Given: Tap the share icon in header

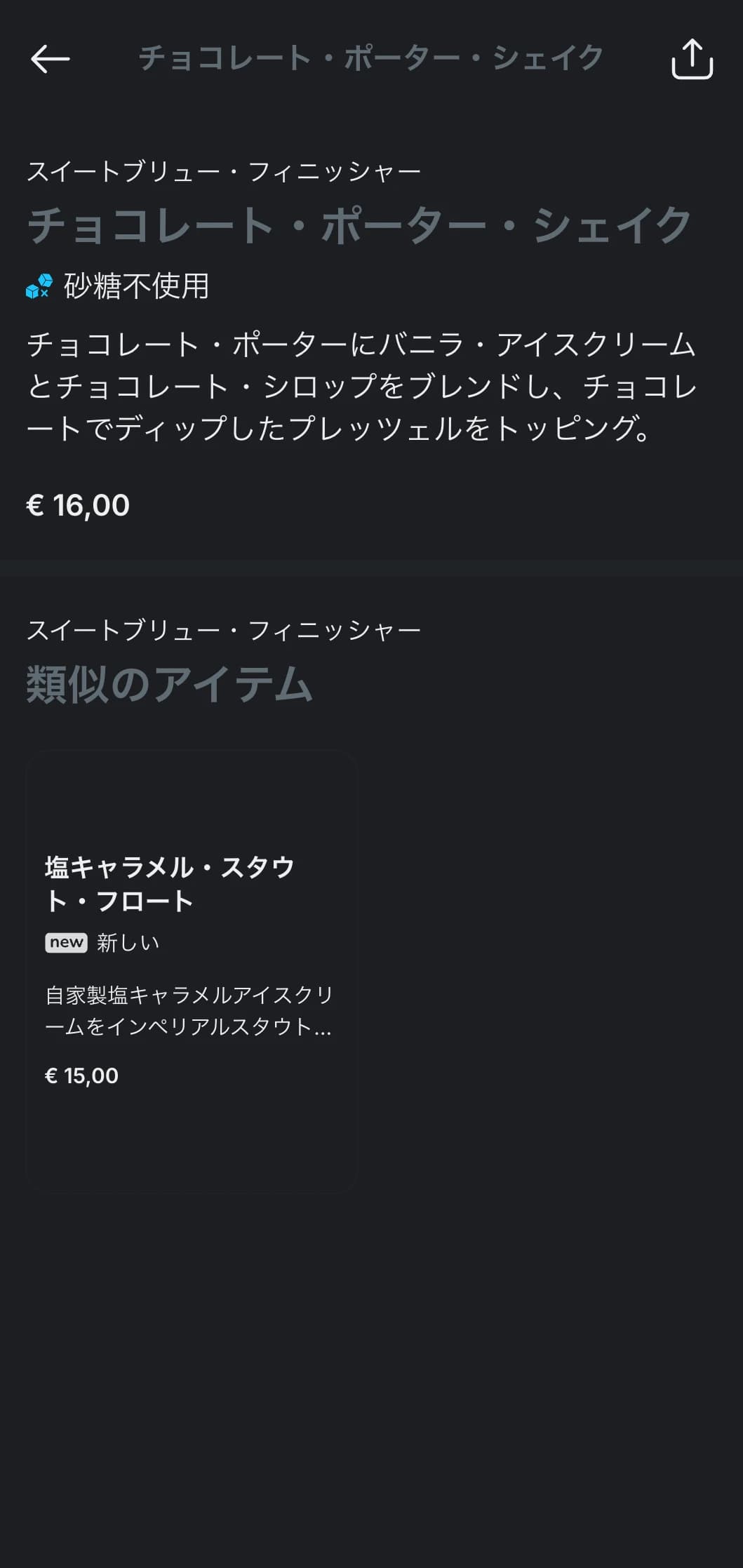Looking at the screenshot, I should point(692,59).
